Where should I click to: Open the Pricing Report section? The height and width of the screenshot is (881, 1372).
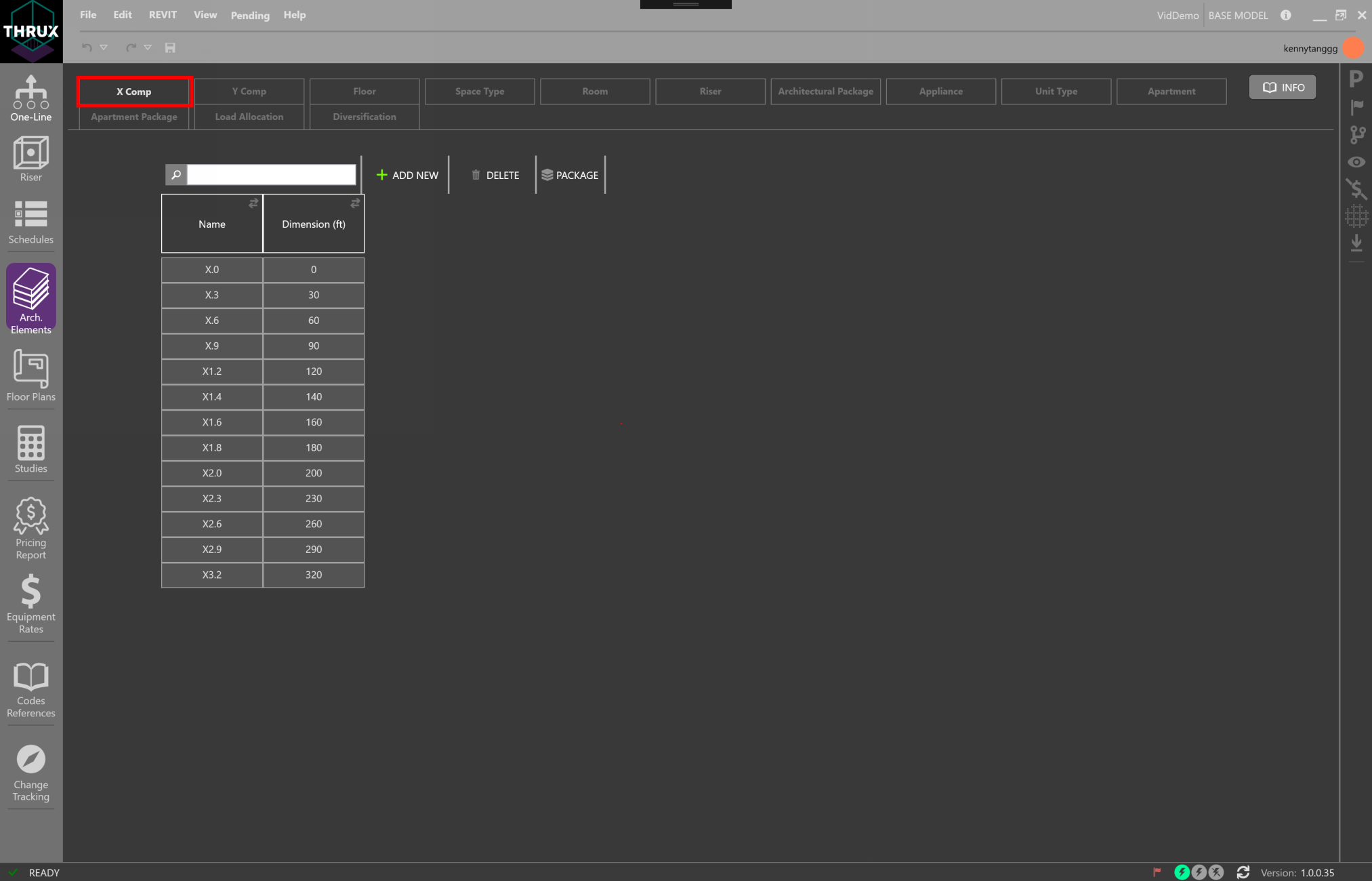click(30, 529)
